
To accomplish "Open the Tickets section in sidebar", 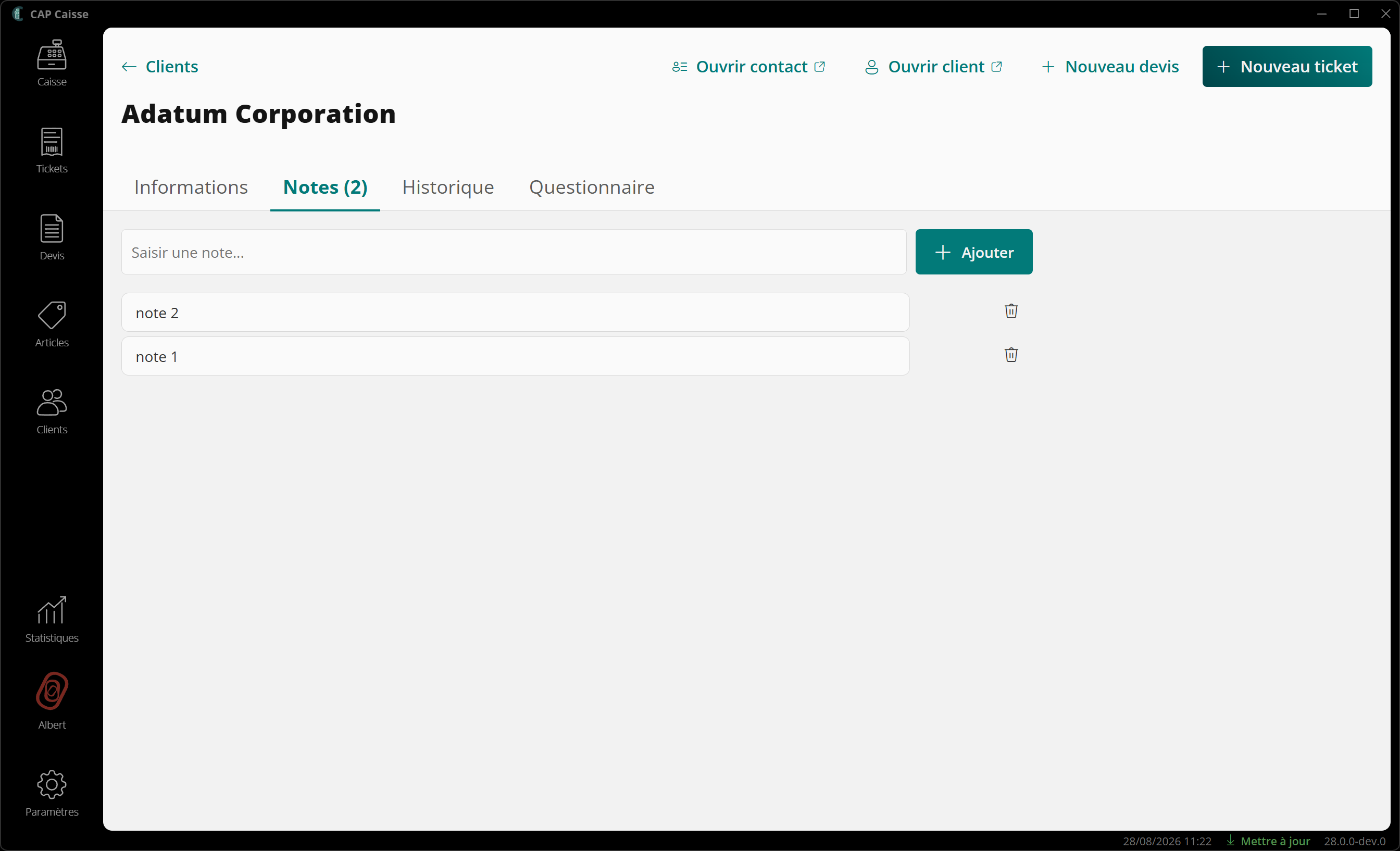I will point(52,150).
